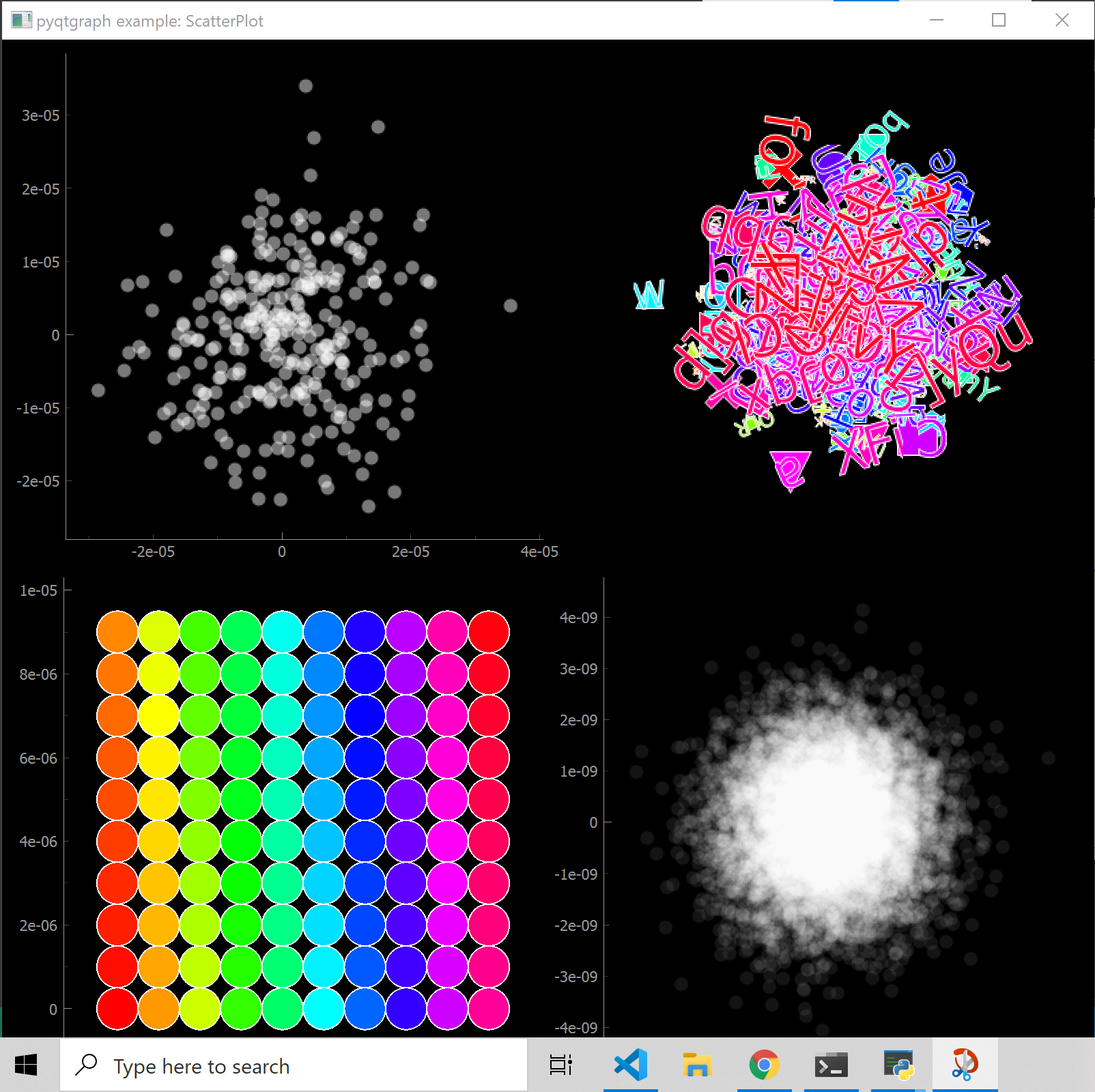Maximize the pyqtgraph ScatterPlot window
Image resolution: width=1095 pixels, height=1092 pixels.
(997, 20)
